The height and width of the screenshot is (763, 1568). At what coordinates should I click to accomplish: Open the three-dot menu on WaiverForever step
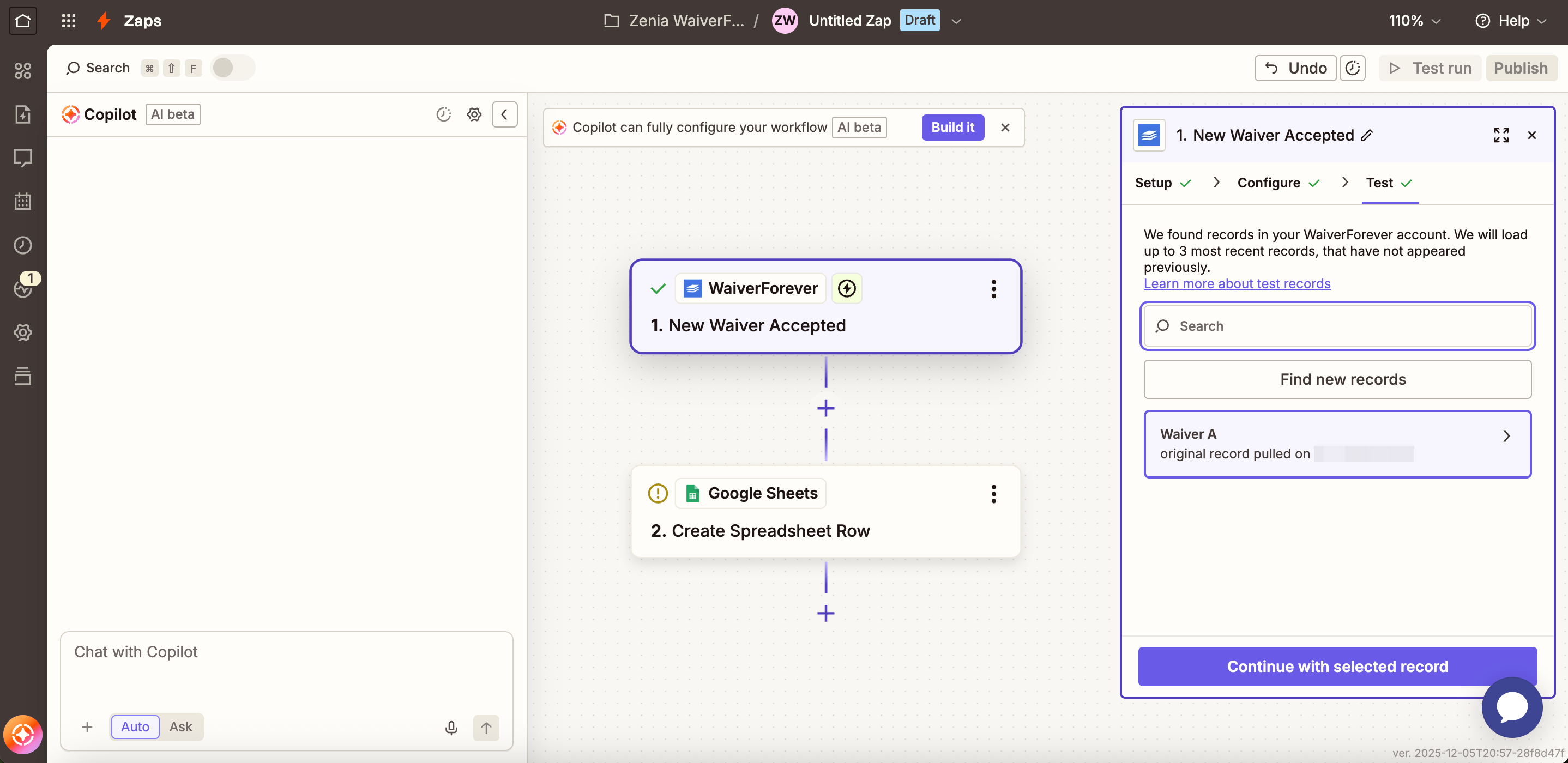pyautogui.click(x=993, y=289)
